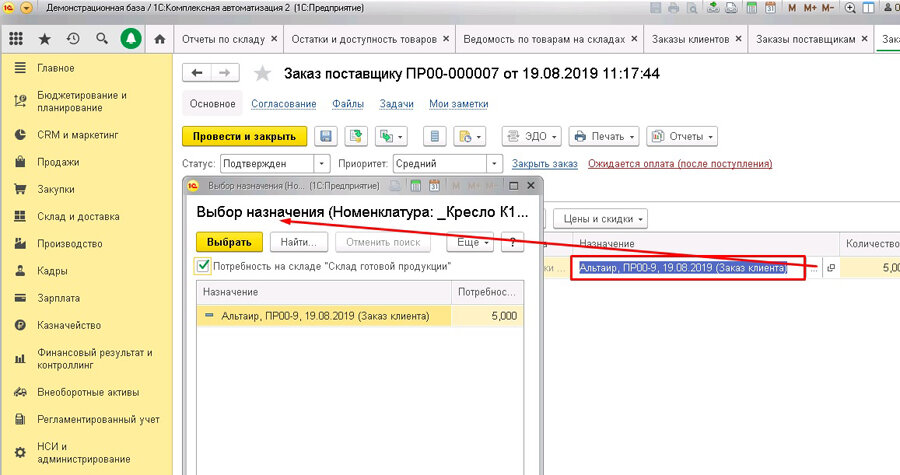The width and height of the screenshot is (900, 475).
Task: Open the document structure list icon
Action: pyautogui.click(x=435, y=137)
